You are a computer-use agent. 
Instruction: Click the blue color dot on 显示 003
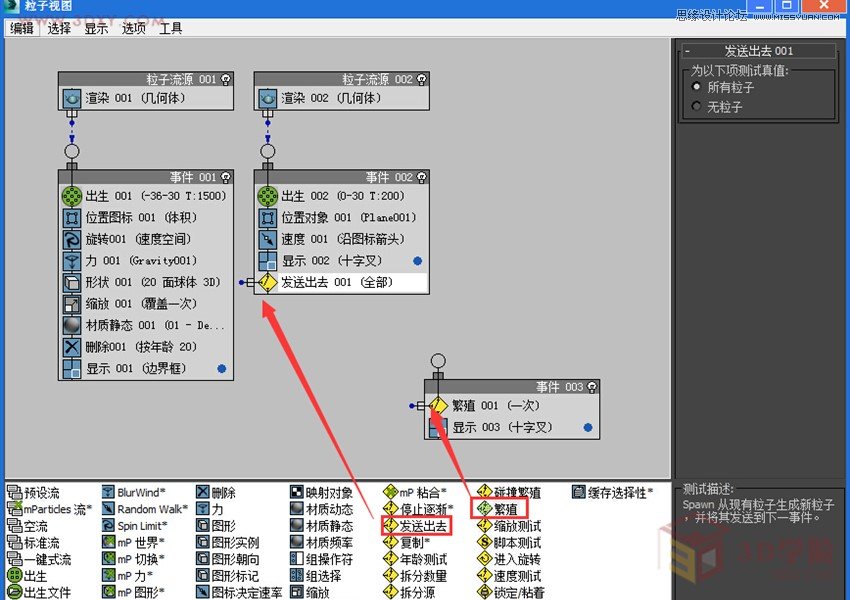[x=587, y=428]
